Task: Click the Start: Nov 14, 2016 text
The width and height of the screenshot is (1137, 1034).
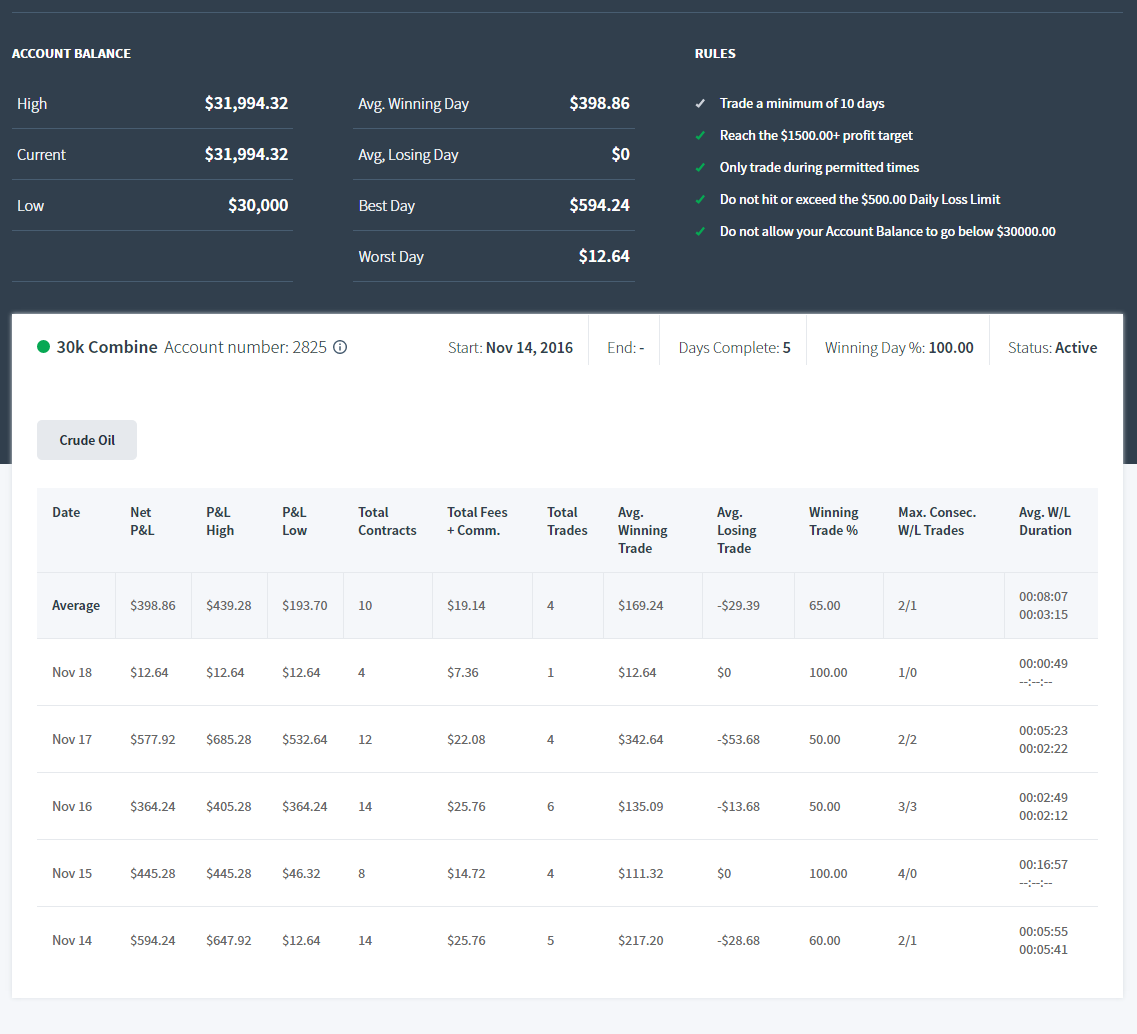Action: pos(510,348)
